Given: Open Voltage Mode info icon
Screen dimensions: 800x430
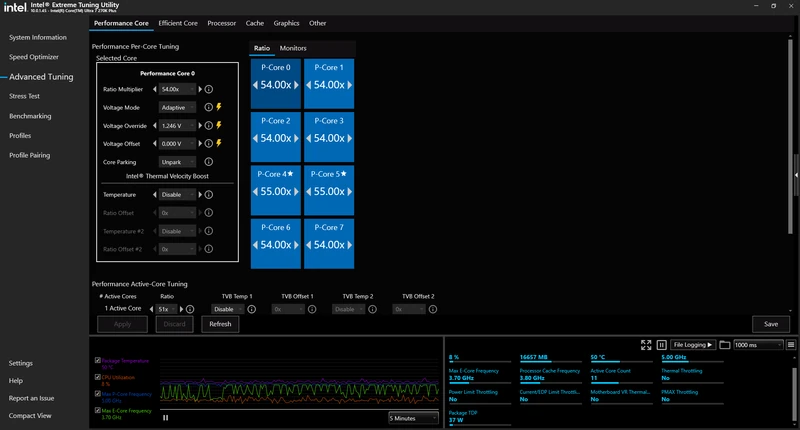Looking at the screenshot, I should (209, 107).
